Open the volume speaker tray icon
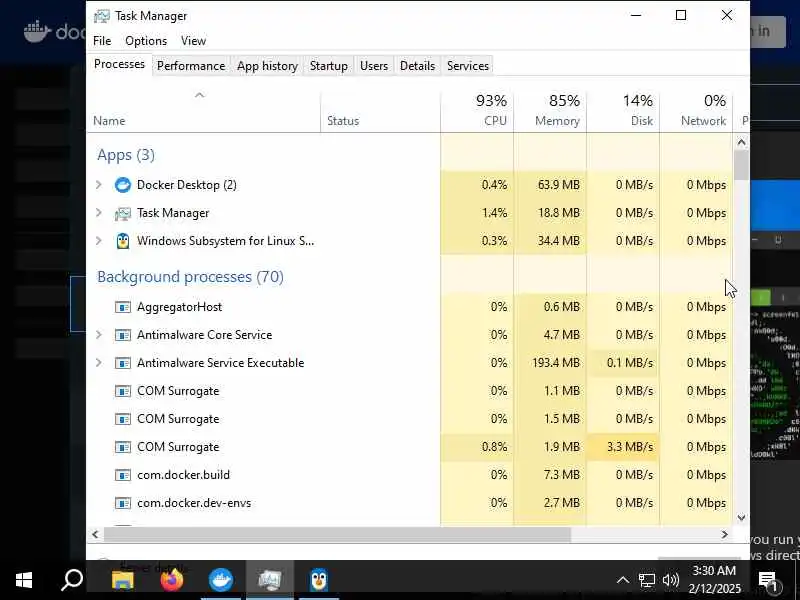Screen dimensions: 800x600 (x=670, y=580)
